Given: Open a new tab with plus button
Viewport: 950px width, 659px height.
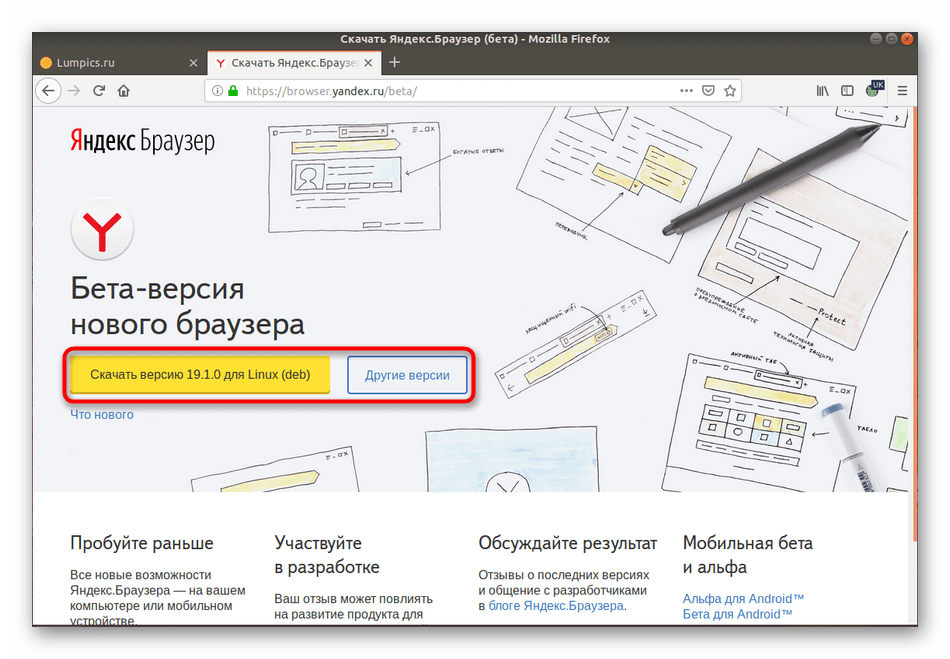Looking at the screenshot, I should (x=394, y=63).
